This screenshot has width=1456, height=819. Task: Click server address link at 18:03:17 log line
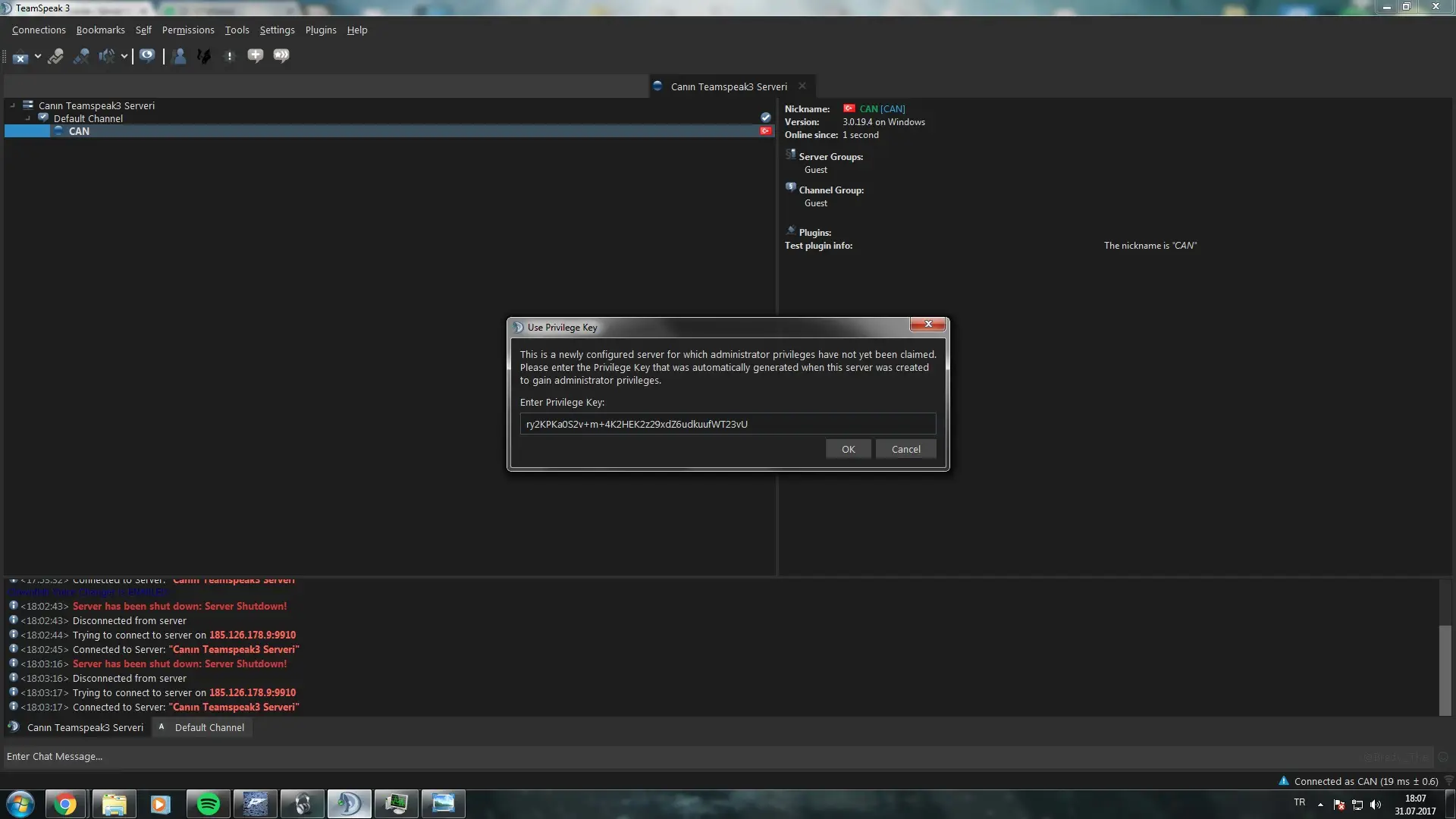(253, 693)
